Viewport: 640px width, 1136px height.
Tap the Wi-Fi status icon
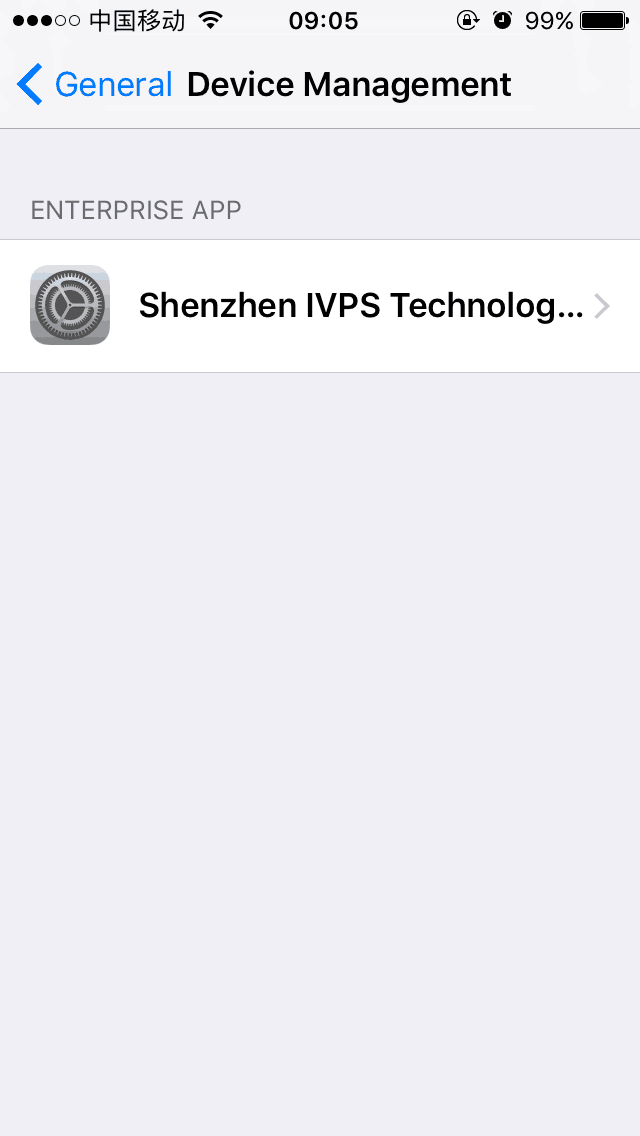pos(210,20)
